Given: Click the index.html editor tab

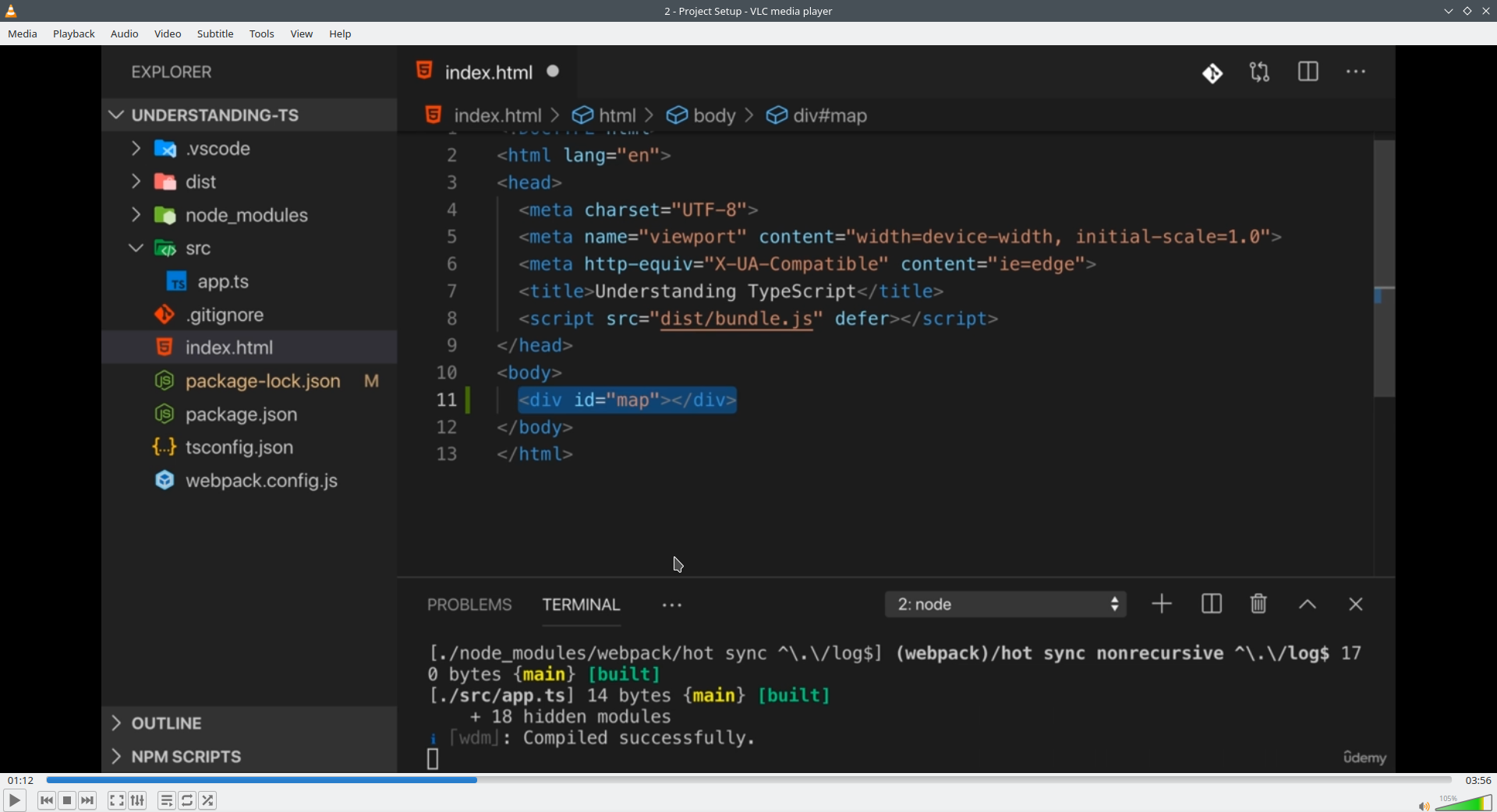Looking at the screenshot, I should click(x=488, y=72).
